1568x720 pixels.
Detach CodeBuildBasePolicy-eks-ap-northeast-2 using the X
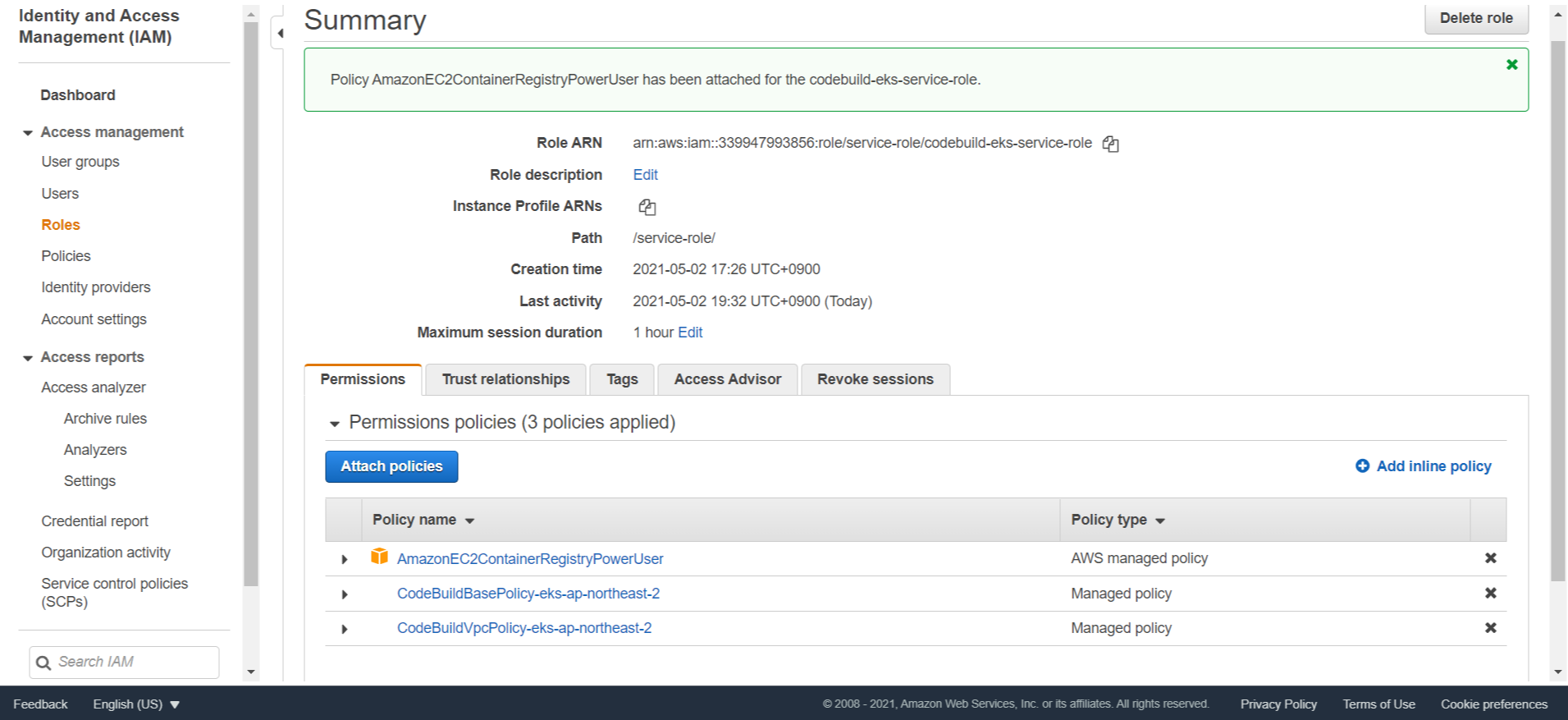click(x=1490, y=593)
